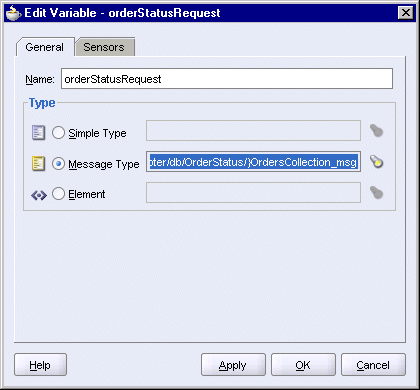Close the Edit Variable window
The width and height of the screenshot is (420, 390).
click(x=406, y=13)
